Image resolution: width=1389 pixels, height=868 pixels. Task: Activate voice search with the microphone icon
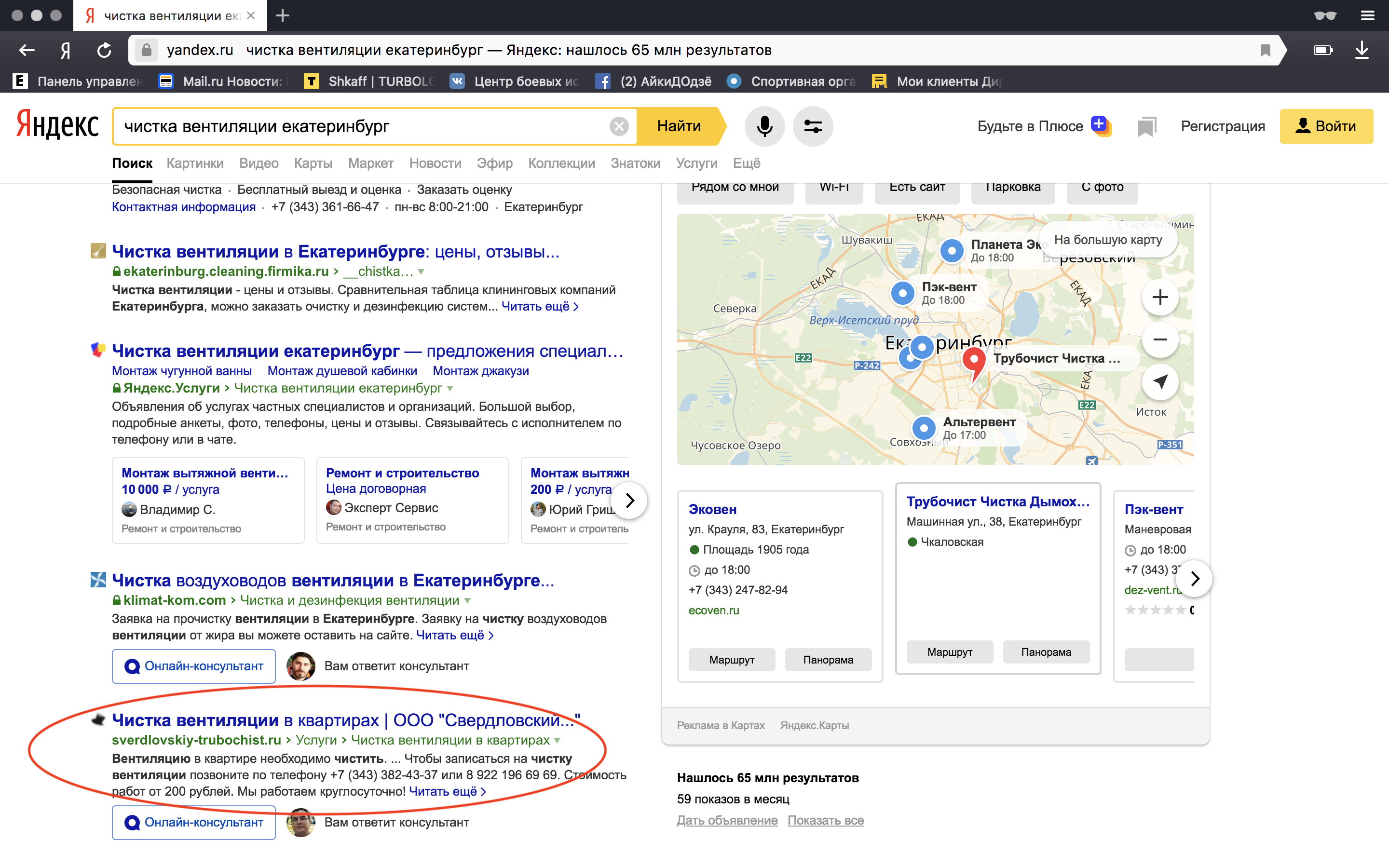pos(764,126)
